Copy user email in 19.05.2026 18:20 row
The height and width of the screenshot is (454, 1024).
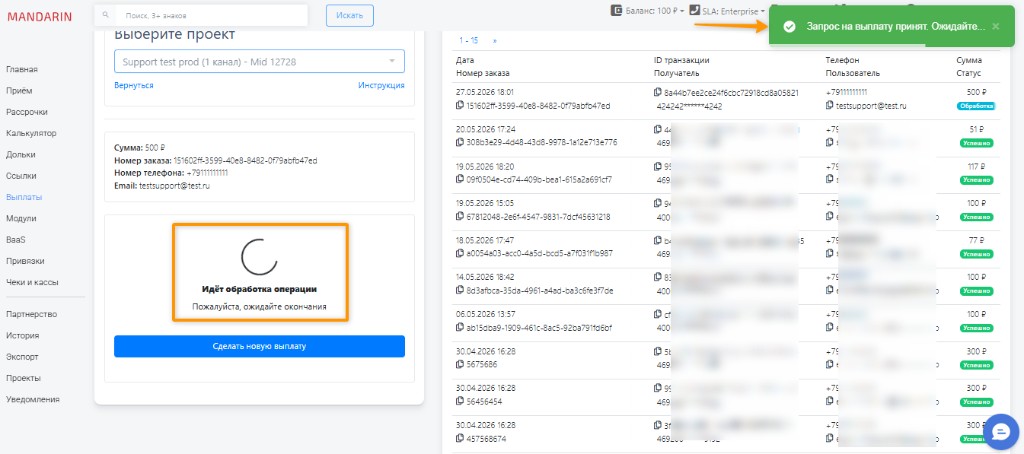click(x=829, y=179)
